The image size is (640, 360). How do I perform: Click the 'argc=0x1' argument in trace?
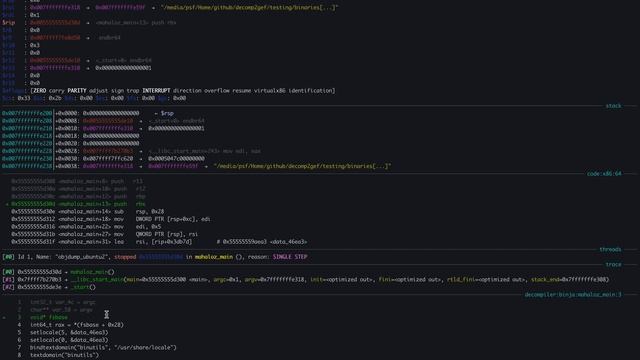(227, 280)
